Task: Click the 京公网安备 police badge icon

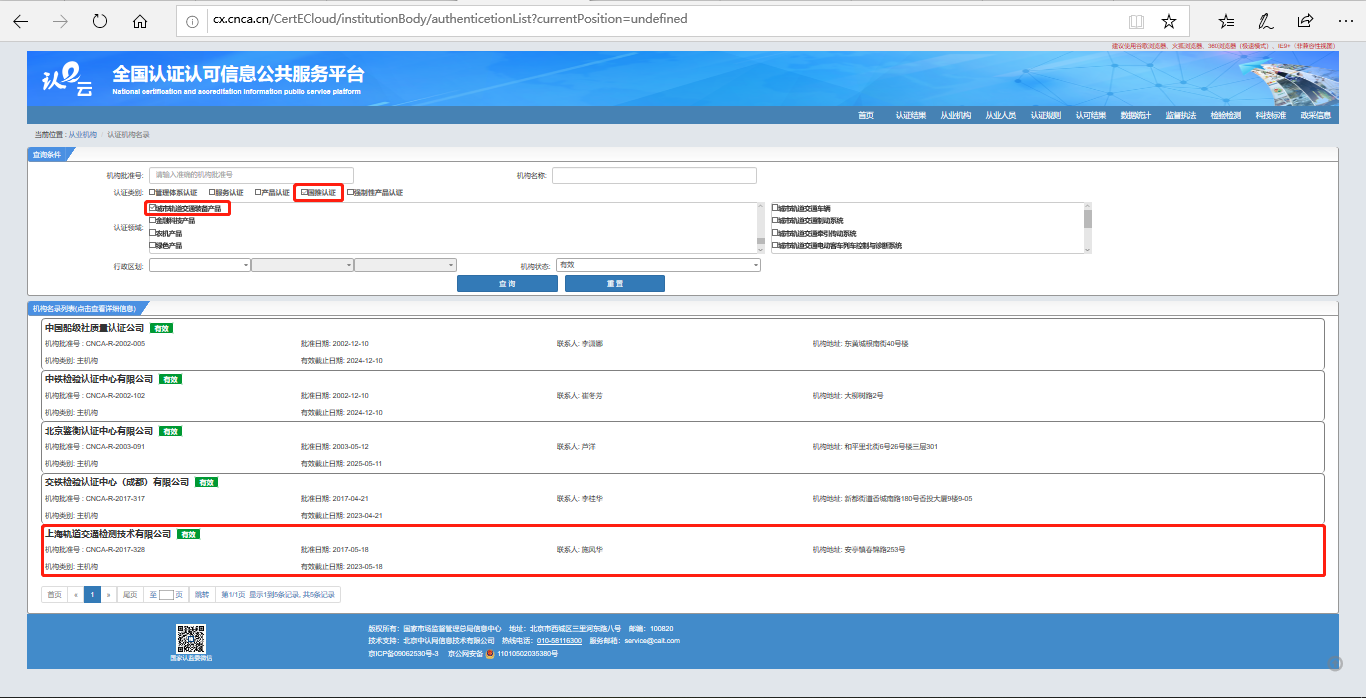Action: tap(490, 654)
